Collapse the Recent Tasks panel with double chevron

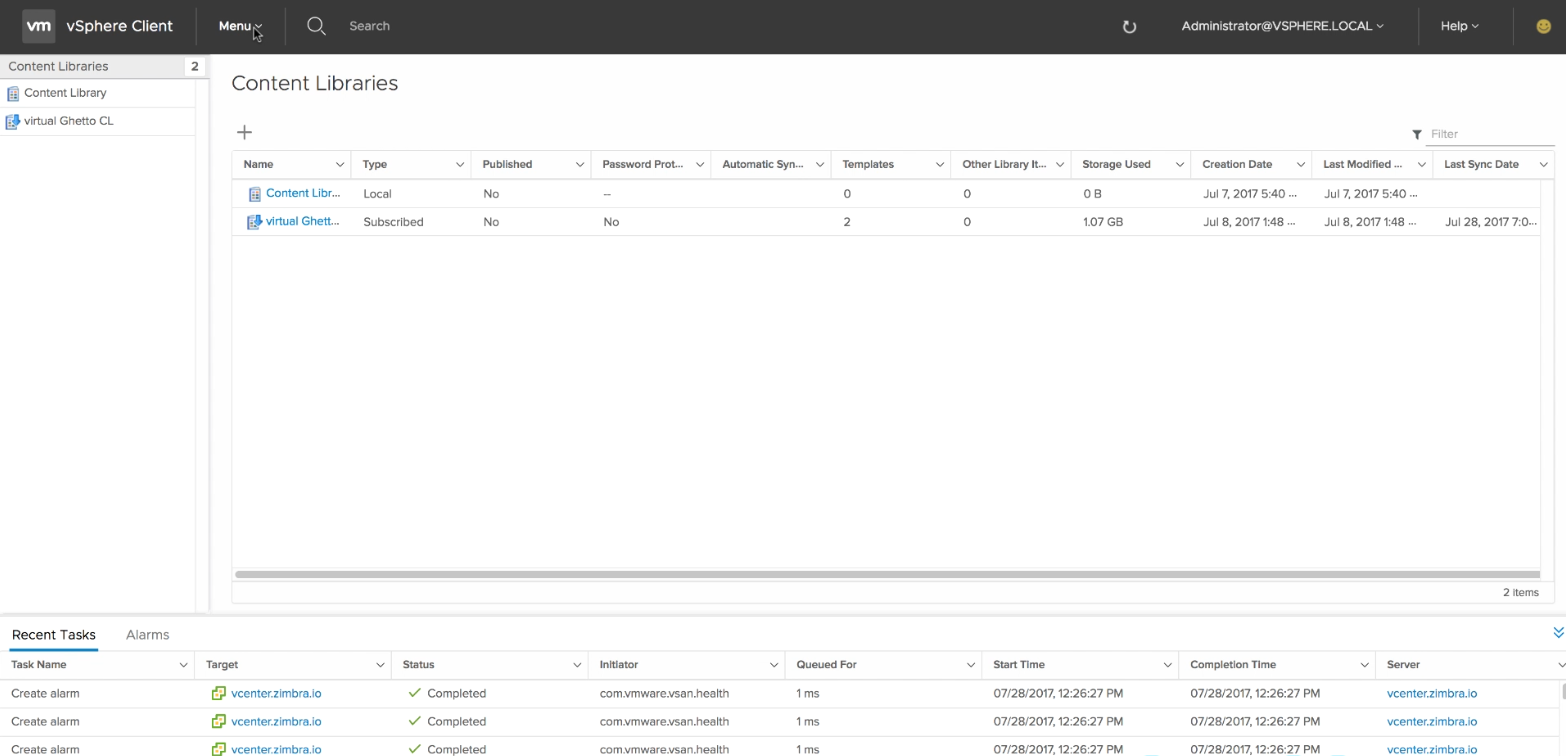click(1558, 632)
